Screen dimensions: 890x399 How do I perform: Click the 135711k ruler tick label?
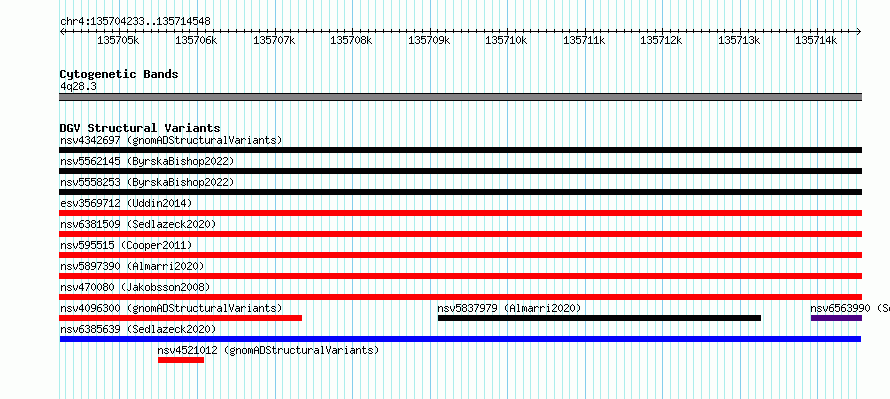tap(584, 40)
